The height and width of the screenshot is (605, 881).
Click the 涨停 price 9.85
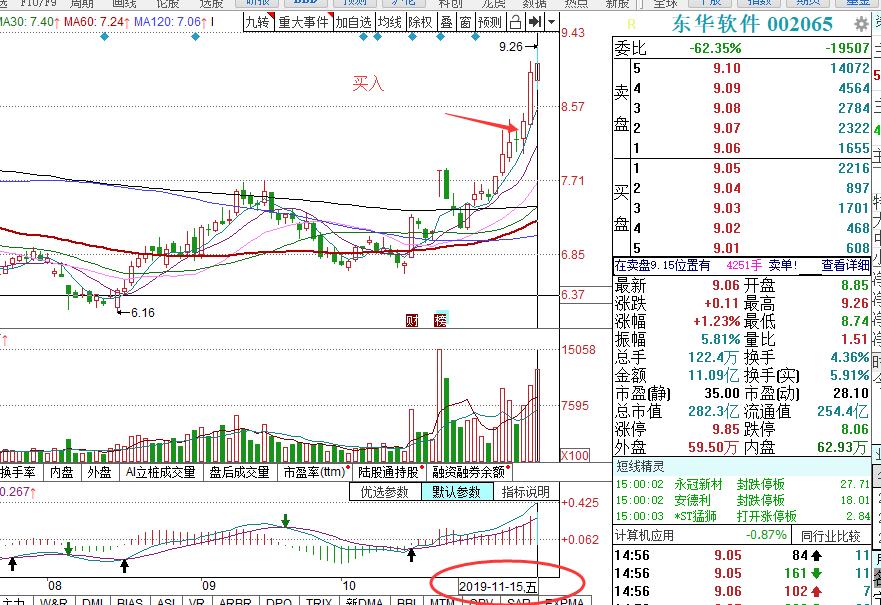pos(726,429)
